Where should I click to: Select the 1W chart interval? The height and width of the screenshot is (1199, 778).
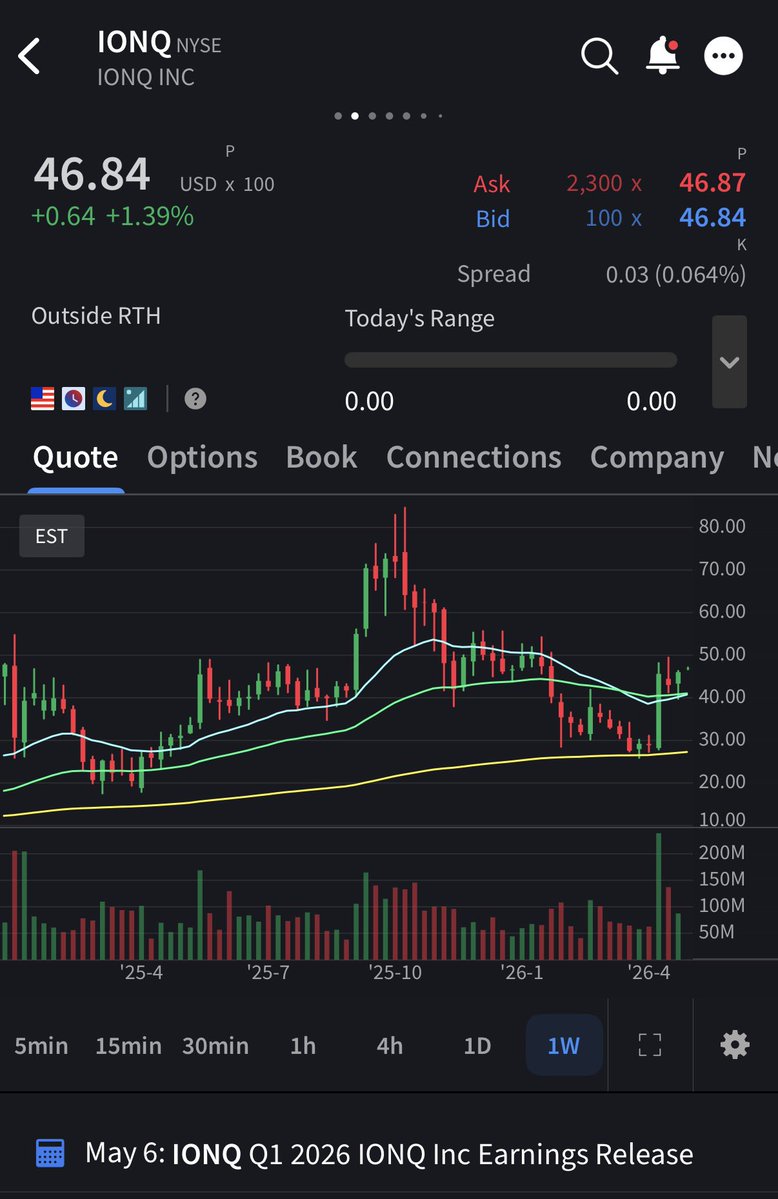pyautogui.click(x=564, y=1045)
